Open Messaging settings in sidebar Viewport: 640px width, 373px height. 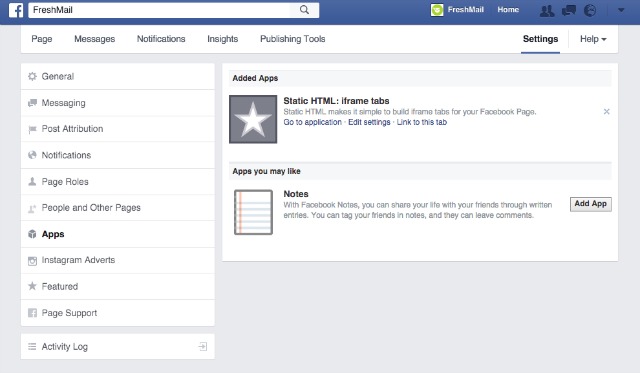(x=118, y=103)
